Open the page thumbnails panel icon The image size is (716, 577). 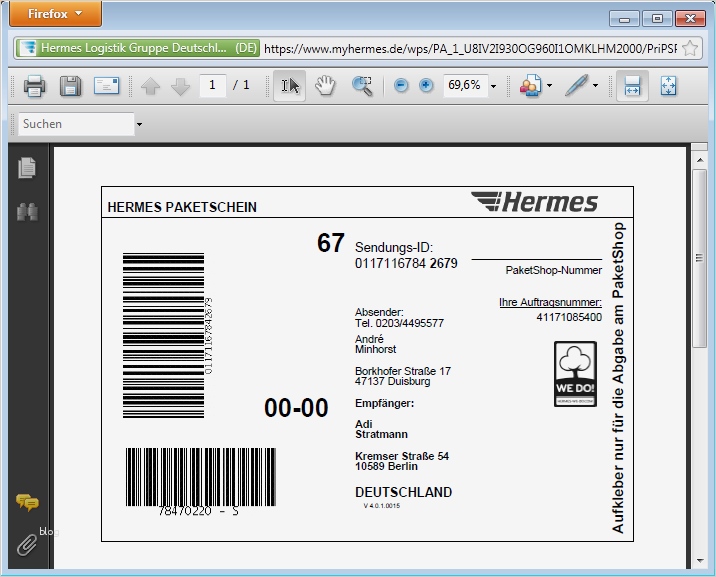click(x=27, y=168)
